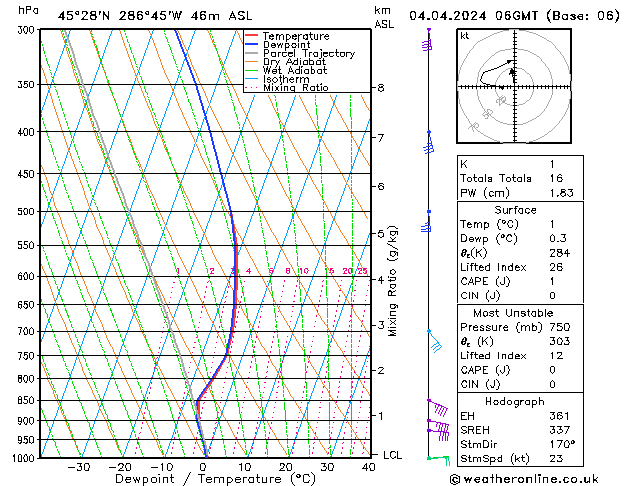Screen dimensions: 629x486
Task: Click the Pressure (mb) value '750'
Action: tap(560, 327)
